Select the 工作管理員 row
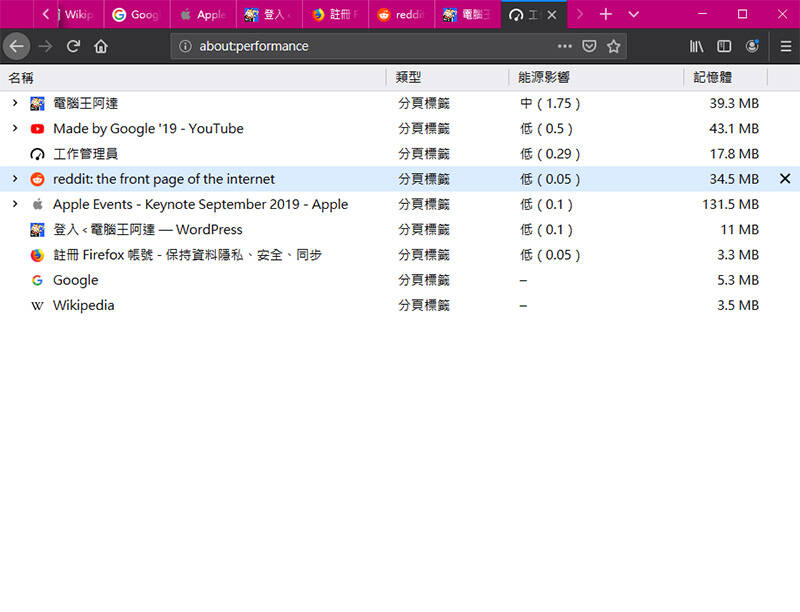 click(400, 154)
